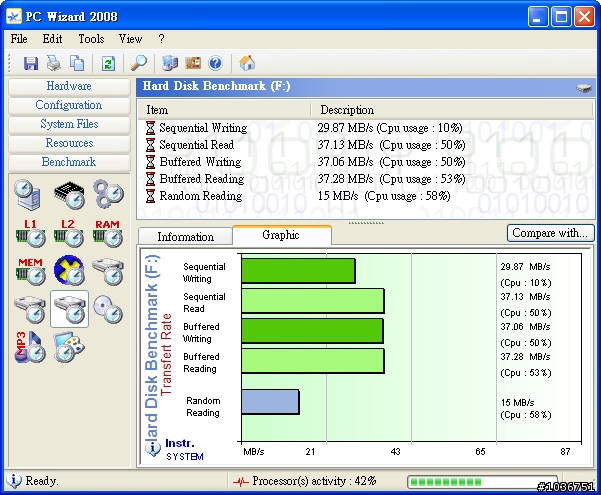Select the Buffered Reading row
Screen dimensions: 601x495
[365, 179]
